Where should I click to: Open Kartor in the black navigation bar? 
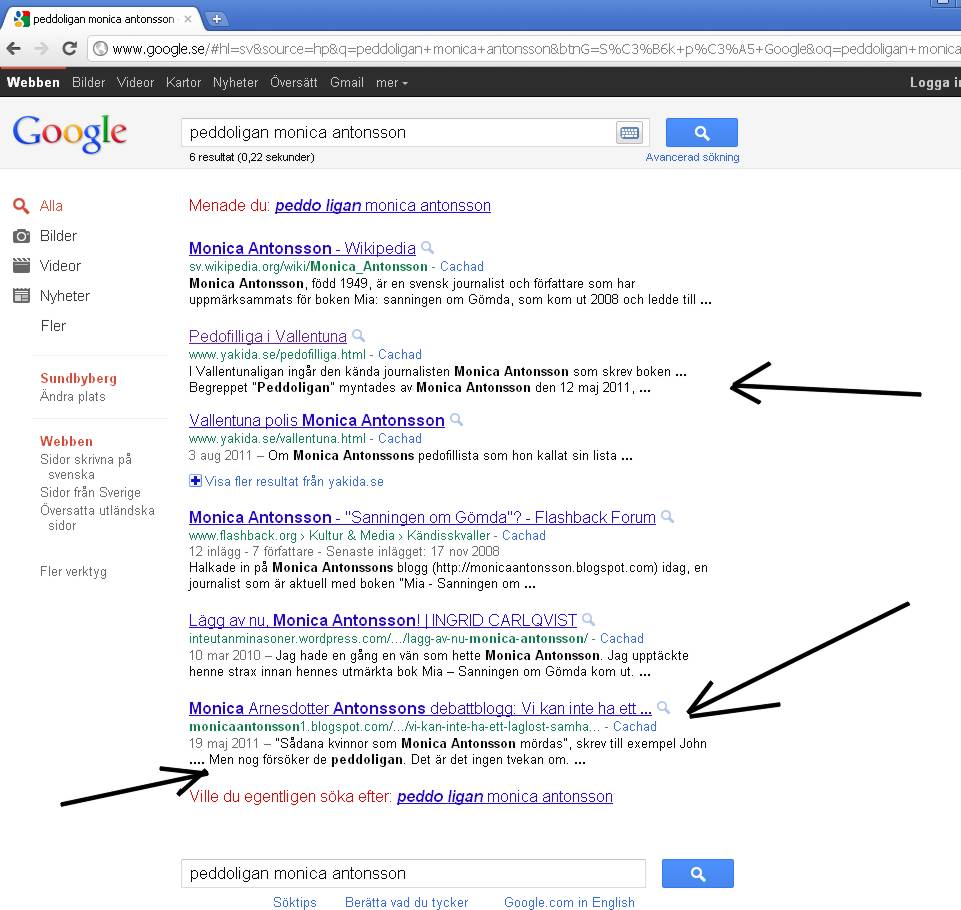tap(183, 82)
